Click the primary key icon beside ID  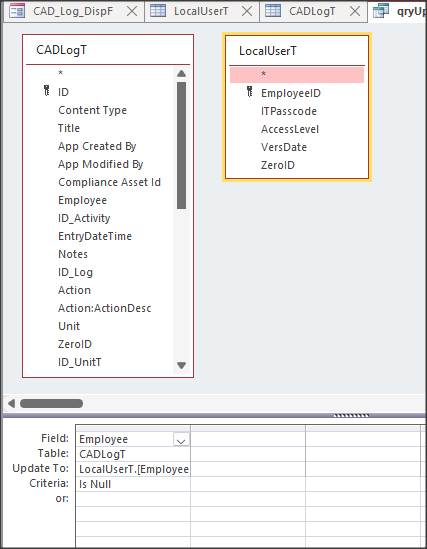click(47, 91)
